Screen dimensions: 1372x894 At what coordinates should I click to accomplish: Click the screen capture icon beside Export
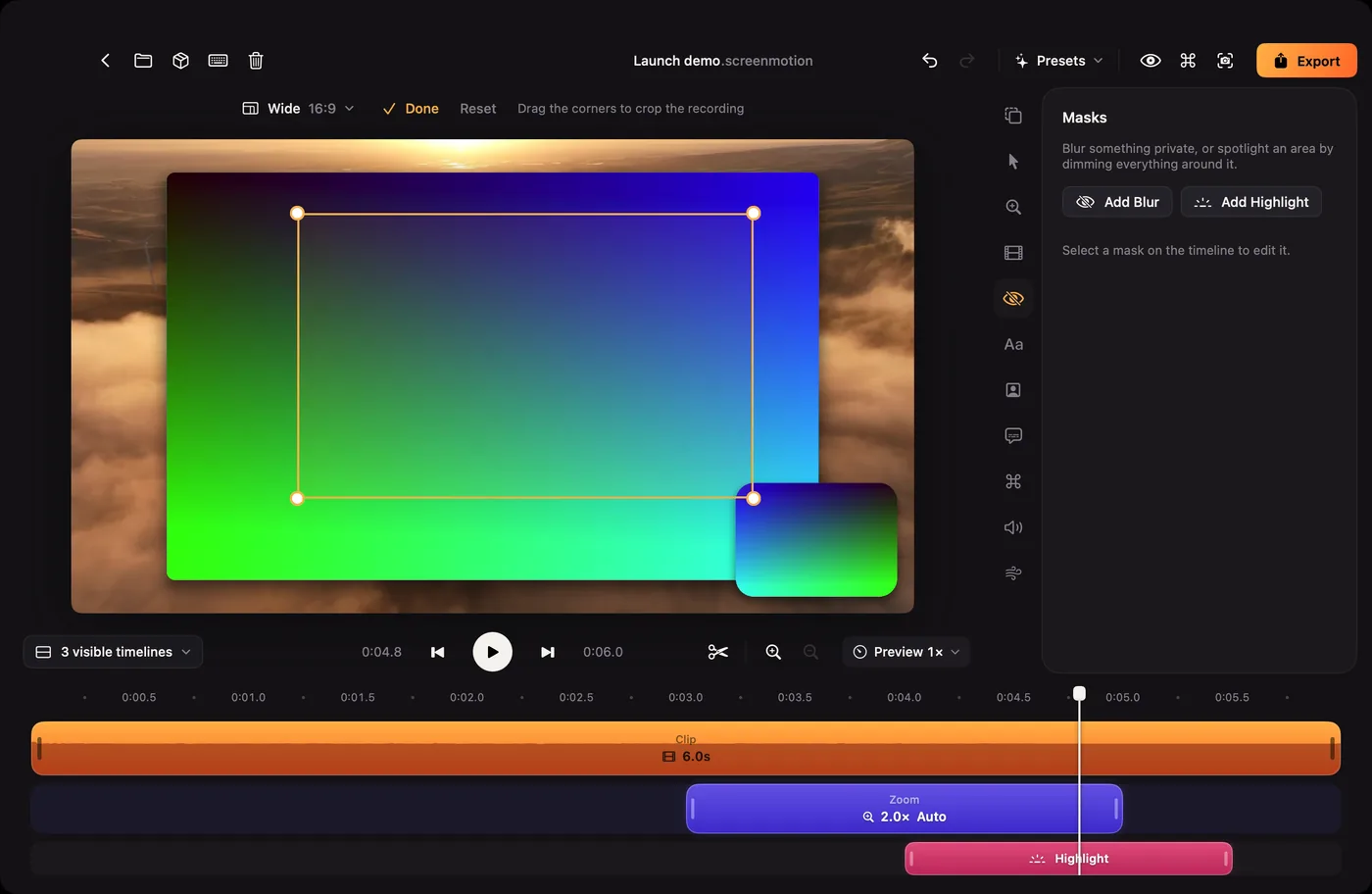click(x=1225, y=61)
